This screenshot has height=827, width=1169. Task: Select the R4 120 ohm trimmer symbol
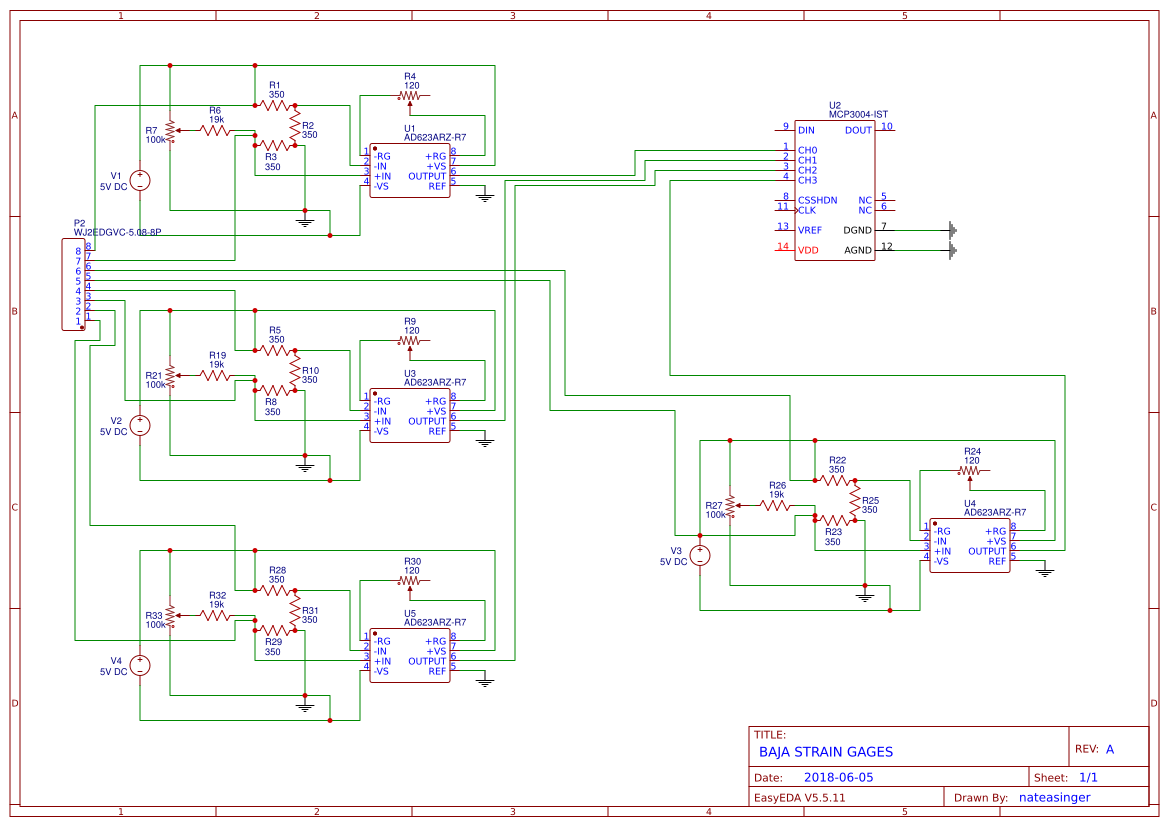point(410,98)
